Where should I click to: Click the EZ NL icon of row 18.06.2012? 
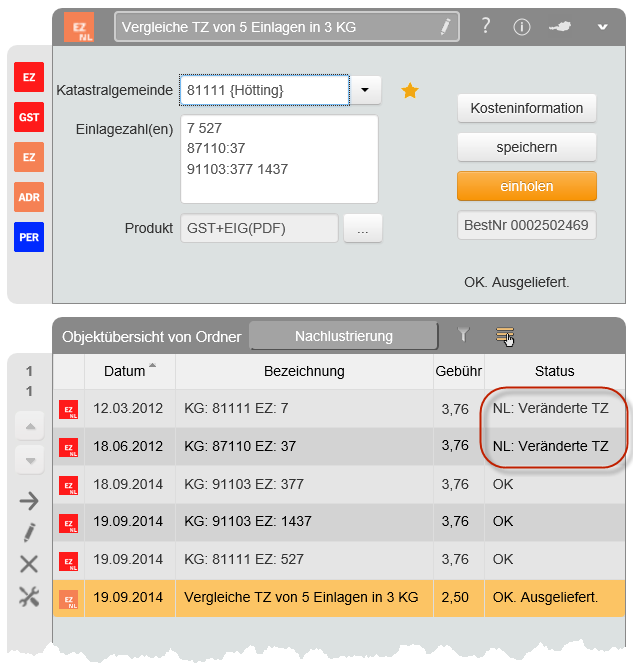tap(68, 447)
